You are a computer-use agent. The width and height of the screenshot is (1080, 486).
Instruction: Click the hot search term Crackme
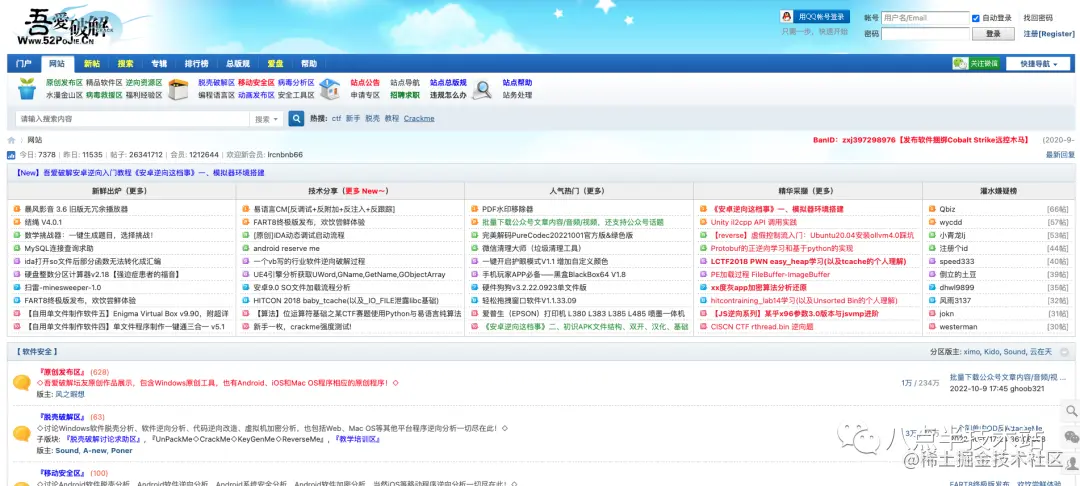419,118
